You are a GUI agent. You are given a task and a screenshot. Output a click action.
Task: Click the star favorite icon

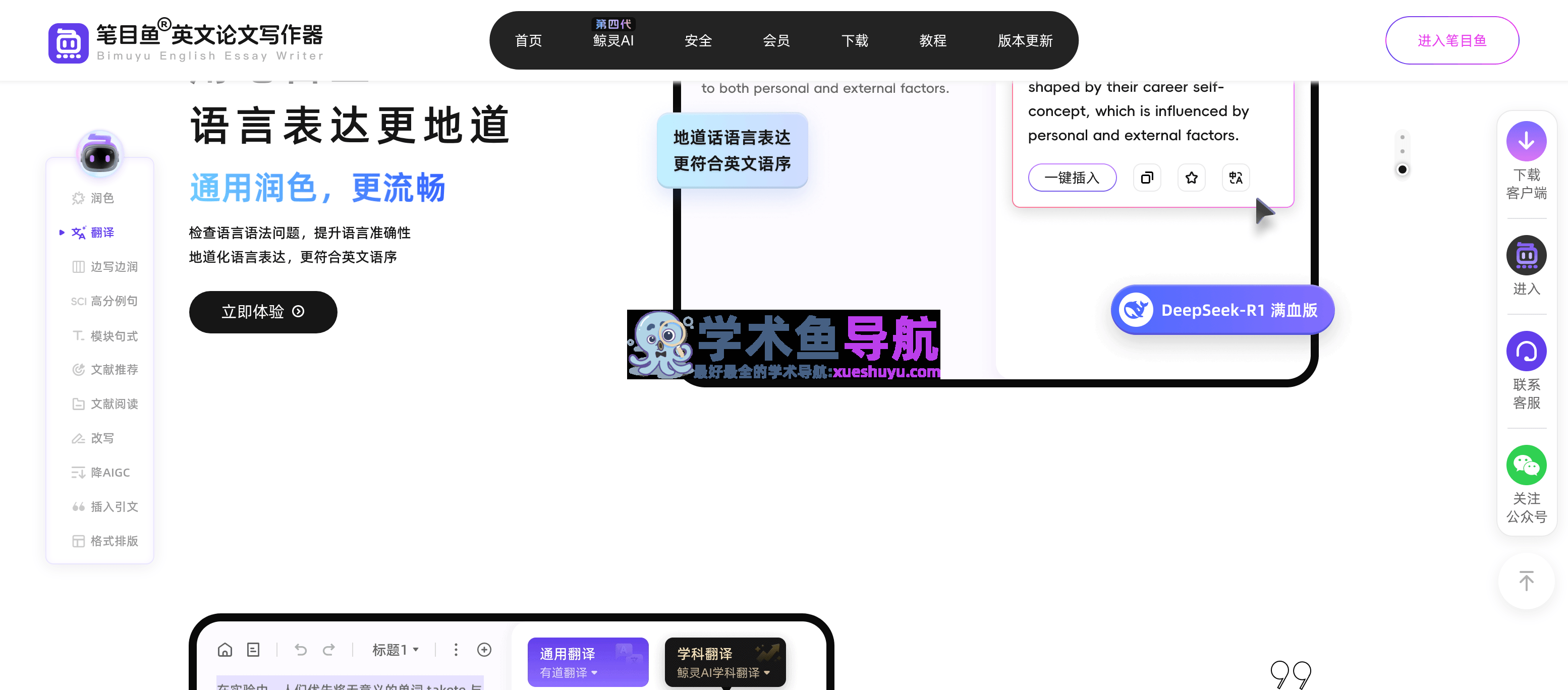pyautogui.click(x=1191, y=178)
